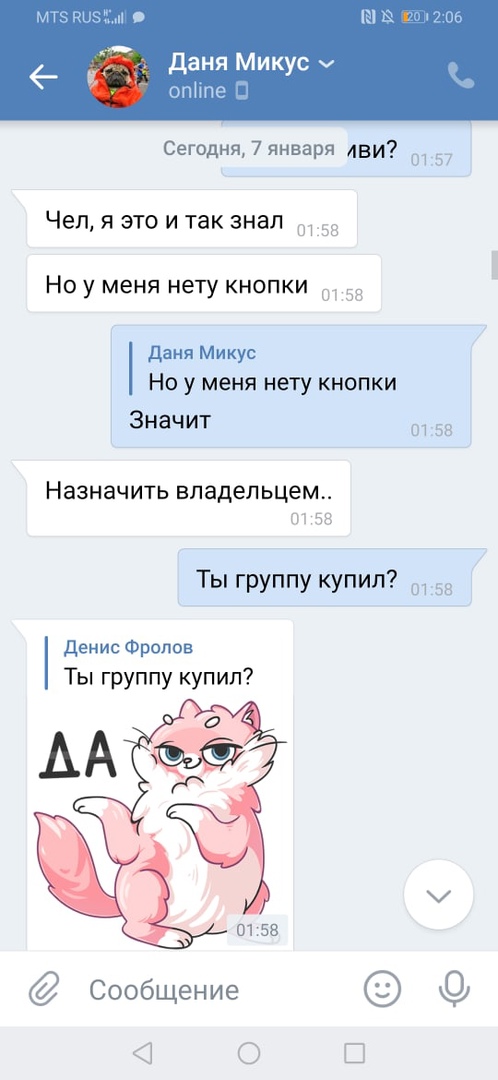Jump to latest messages with down-arrow button
The height and width of the screenshot is (1080, 498).
(x=439, y=895)
